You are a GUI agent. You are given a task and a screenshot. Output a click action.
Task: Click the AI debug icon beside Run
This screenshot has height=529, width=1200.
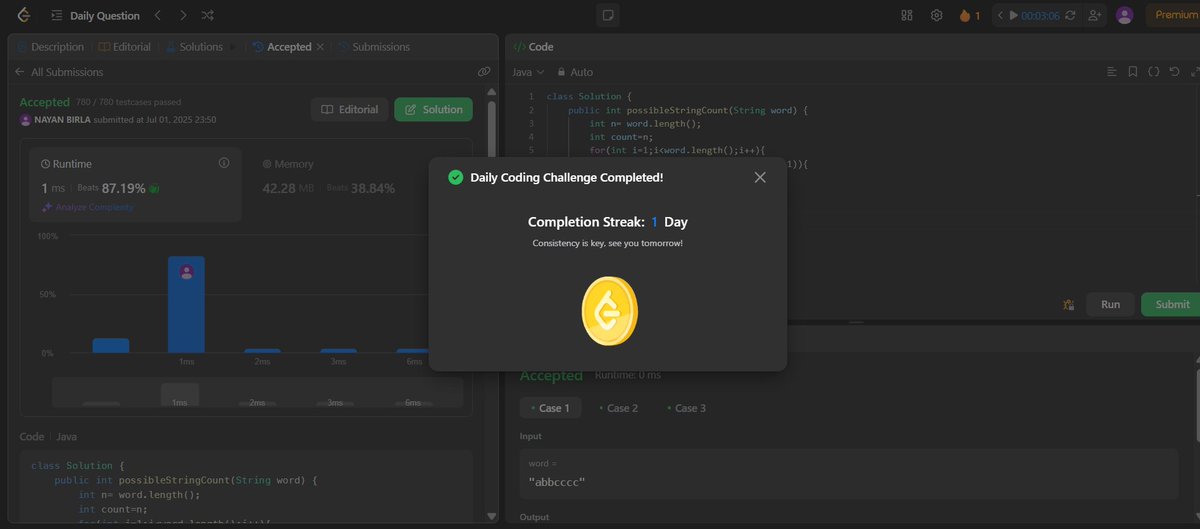1068,304
